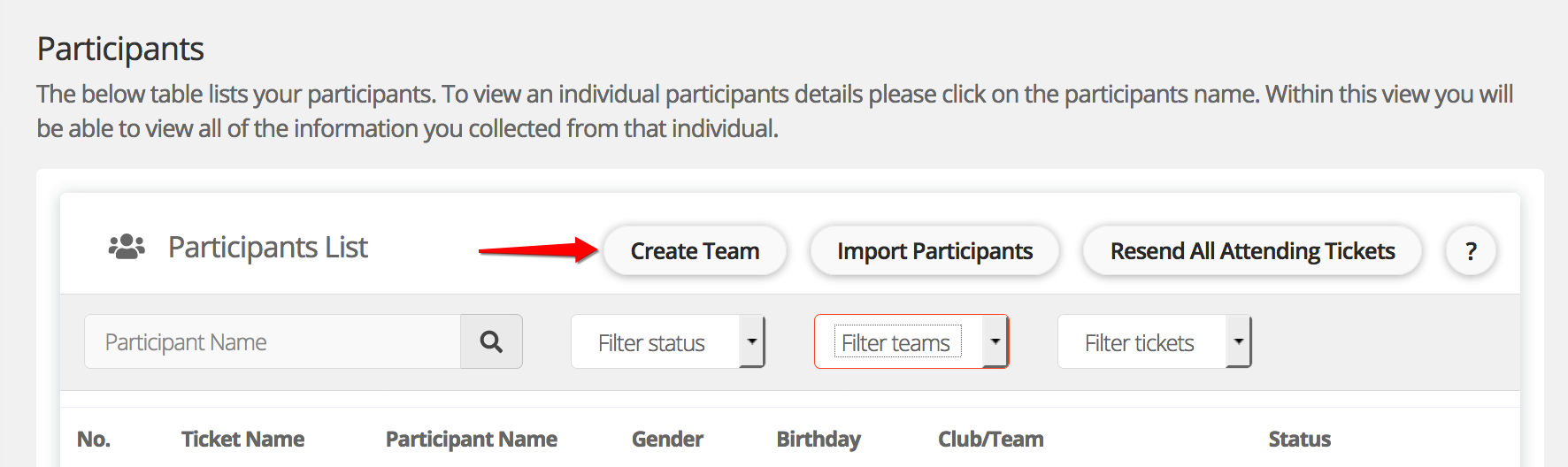Click the Status column header
This screenshot has width=1568, height=467.
(x=1299, y=439)
